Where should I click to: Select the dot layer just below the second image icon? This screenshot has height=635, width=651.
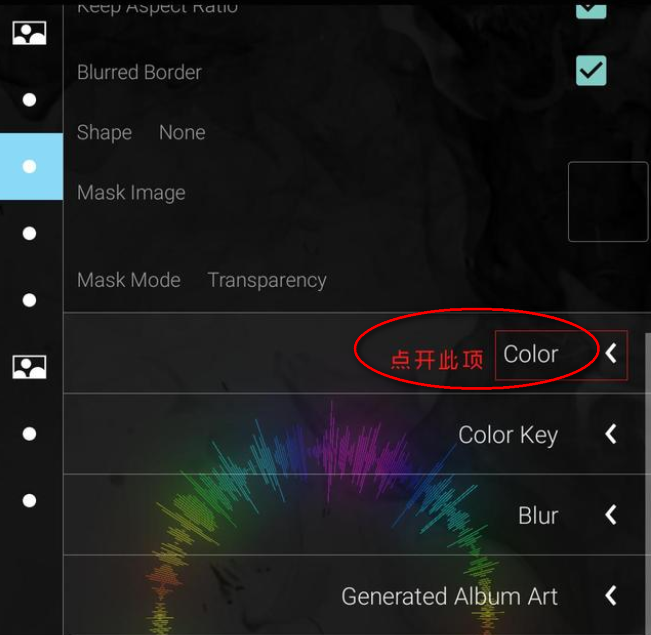click(29, 434)
